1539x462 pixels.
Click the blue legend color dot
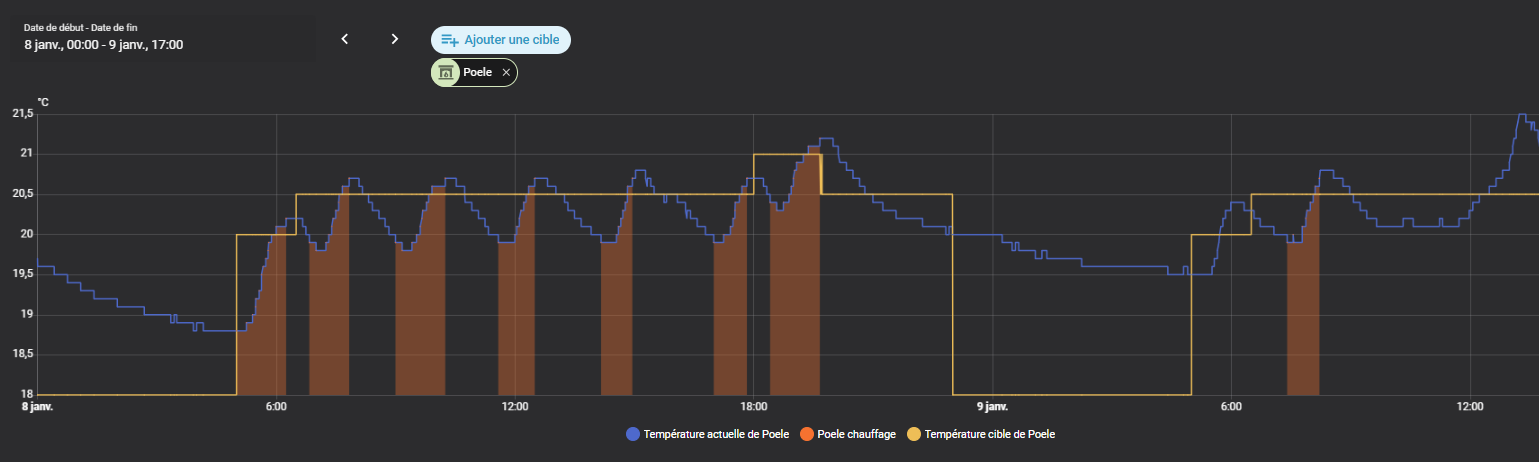(632, 434)
